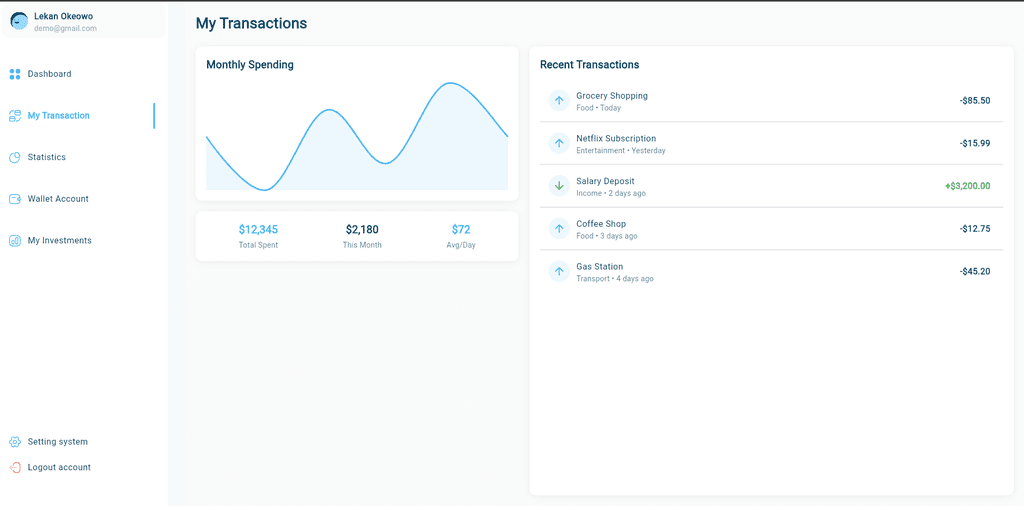Click the Logout account link

coord(59,467)
